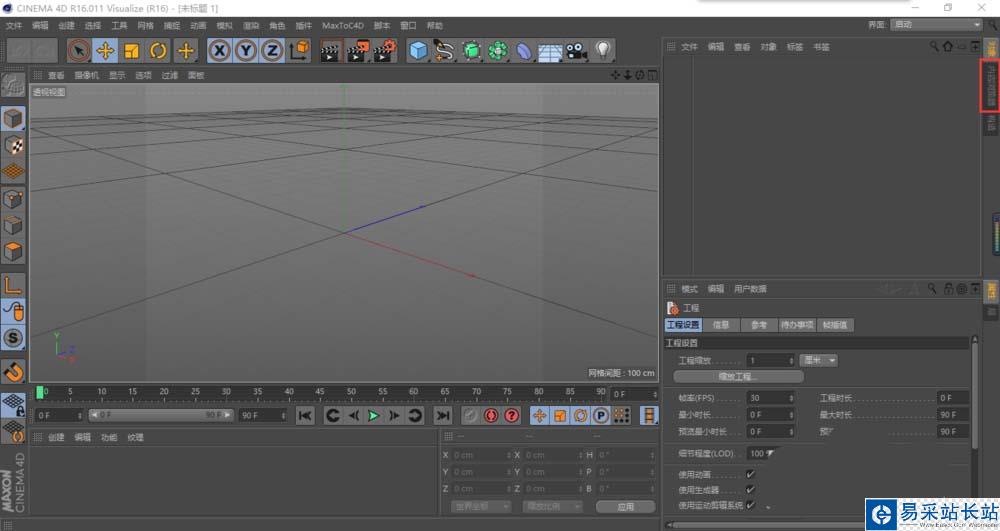Add a light with the bulb icon
This screenshot has width=1000, height=531.
coord(603,50)
